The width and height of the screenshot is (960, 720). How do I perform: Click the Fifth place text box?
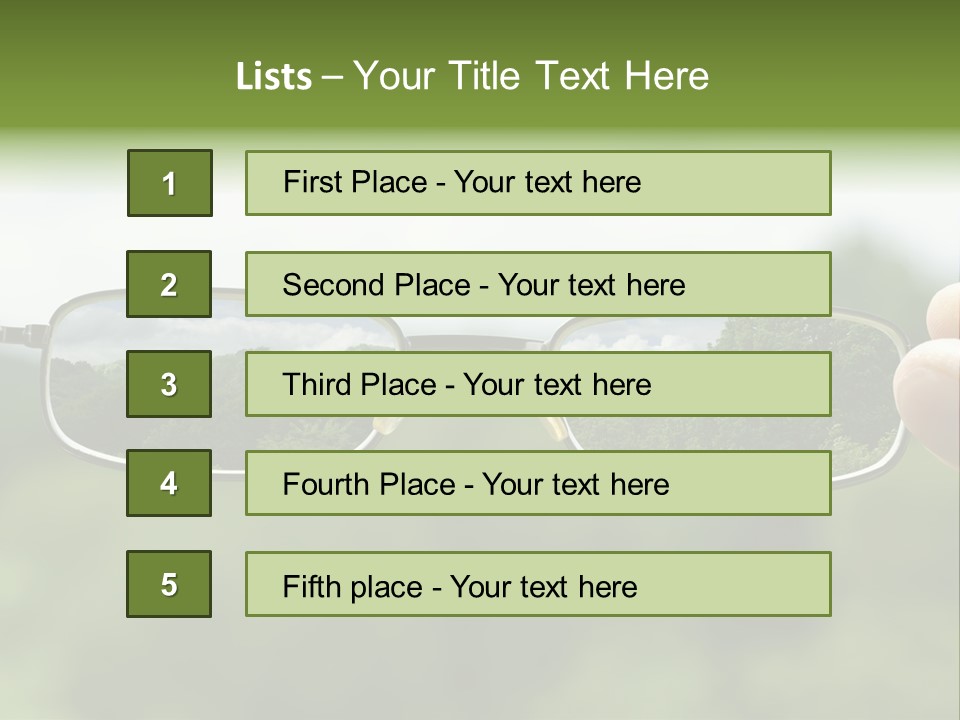click(538, 584)
